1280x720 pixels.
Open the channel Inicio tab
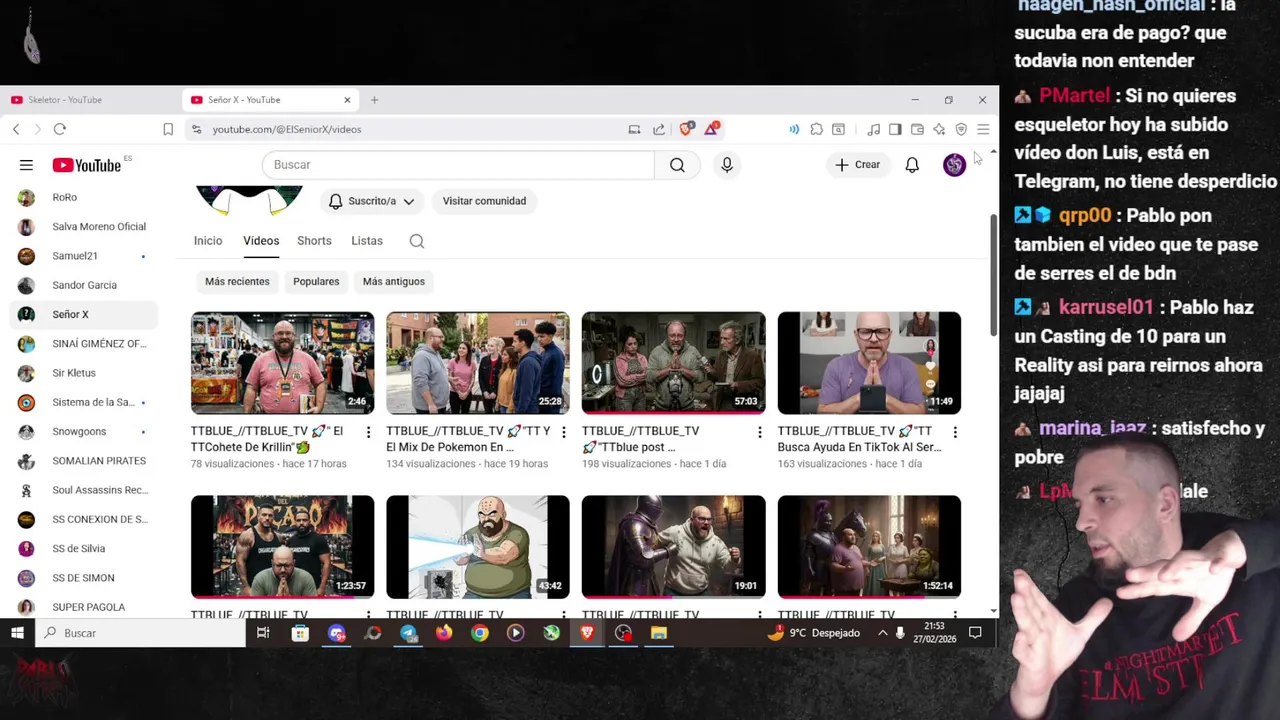click(x=208, y=241)
